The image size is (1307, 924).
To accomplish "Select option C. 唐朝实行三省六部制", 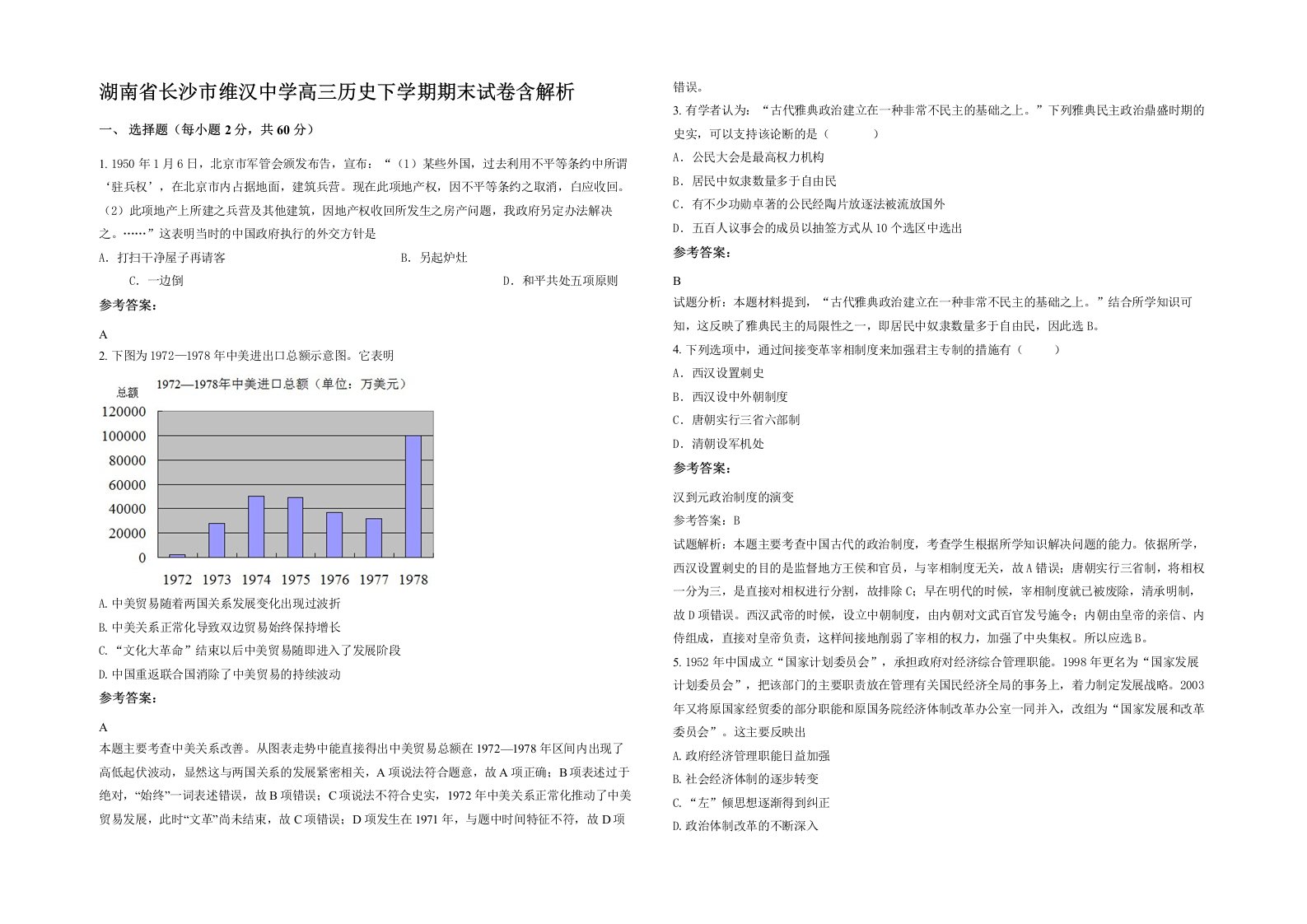I will [735, 420].
